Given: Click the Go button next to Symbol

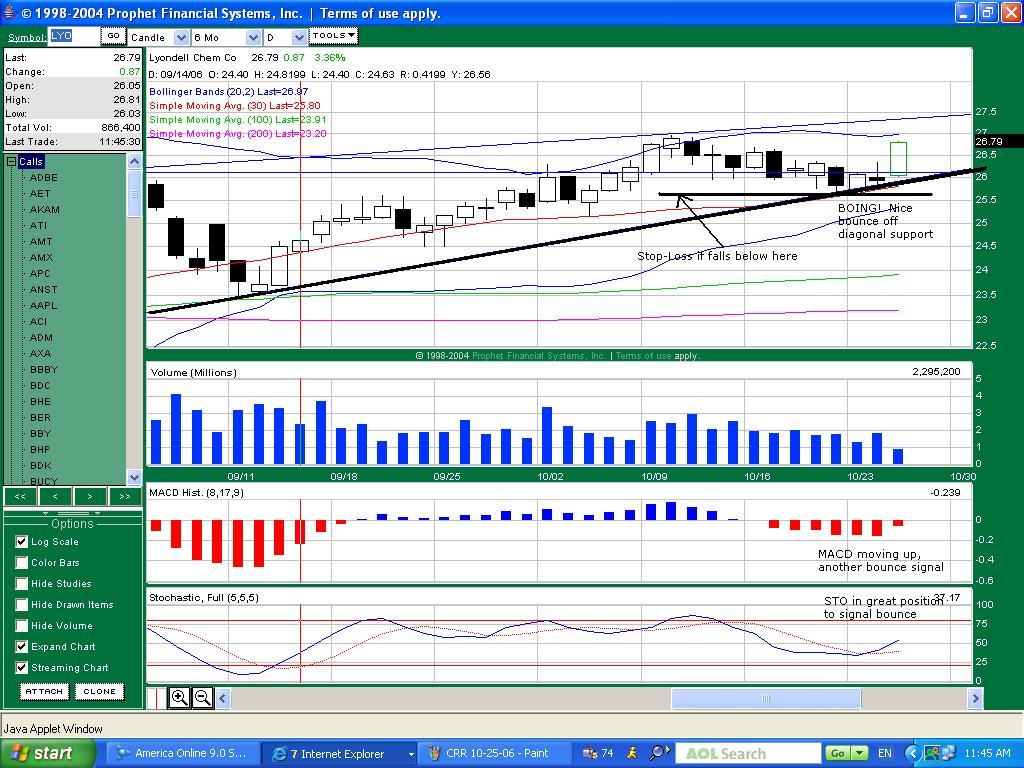Looking at the screenshot, I should pyautogui.click(x=113, y=36).
